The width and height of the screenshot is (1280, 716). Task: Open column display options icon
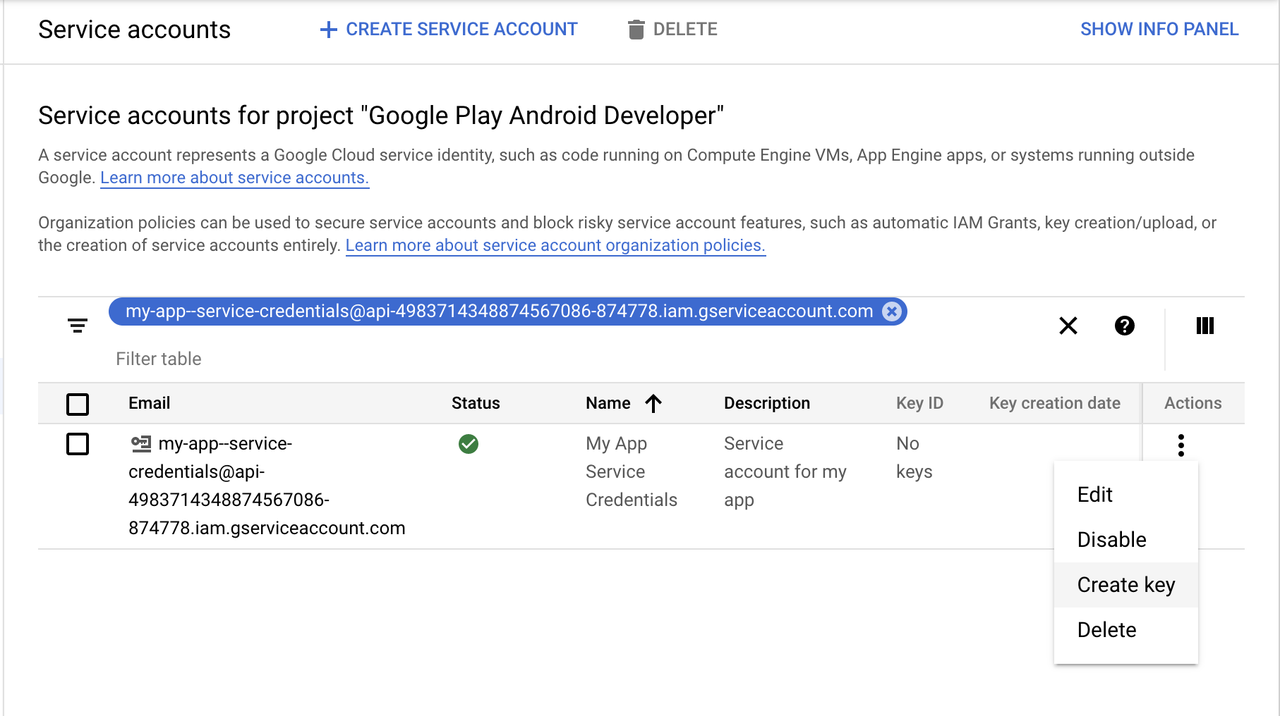pos(1205,326)
